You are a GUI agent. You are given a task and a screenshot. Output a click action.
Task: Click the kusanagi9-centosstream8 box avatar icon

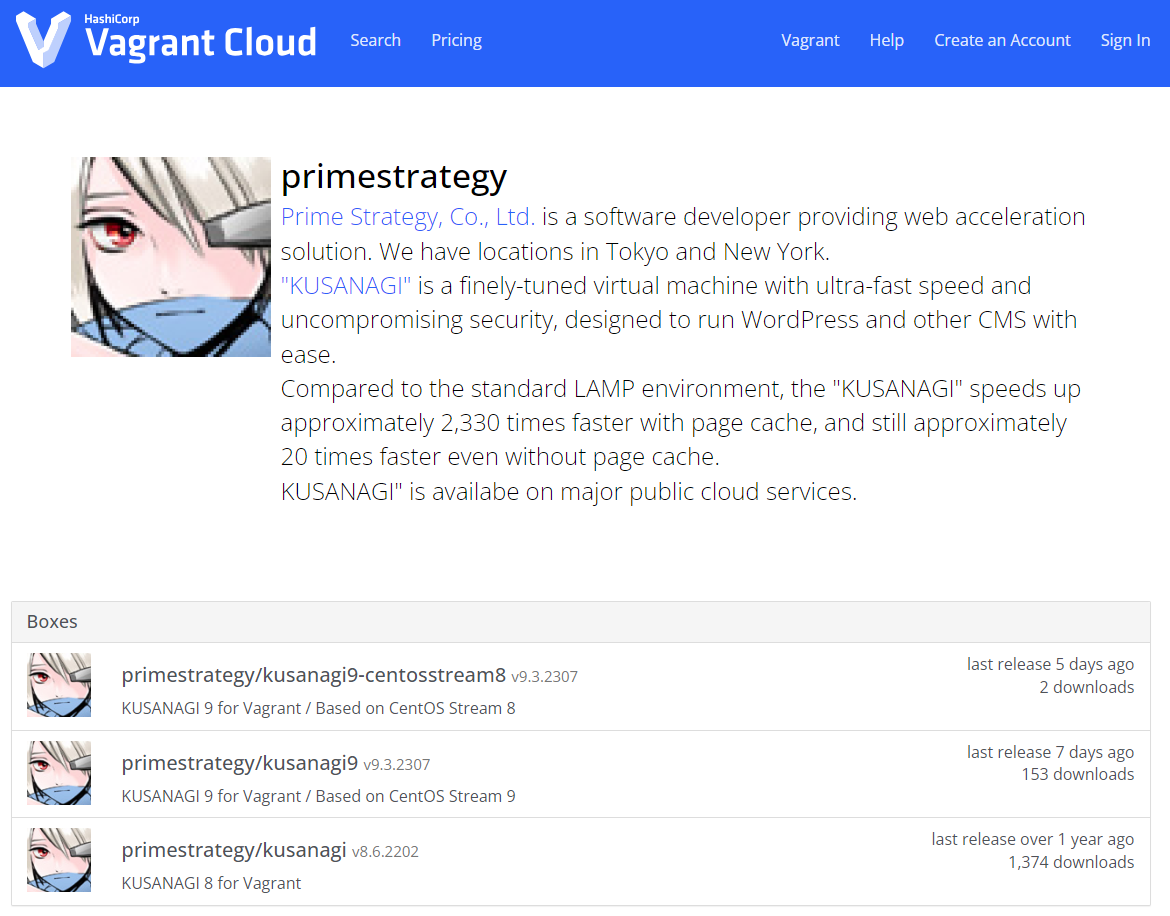(x=59, y=685)
